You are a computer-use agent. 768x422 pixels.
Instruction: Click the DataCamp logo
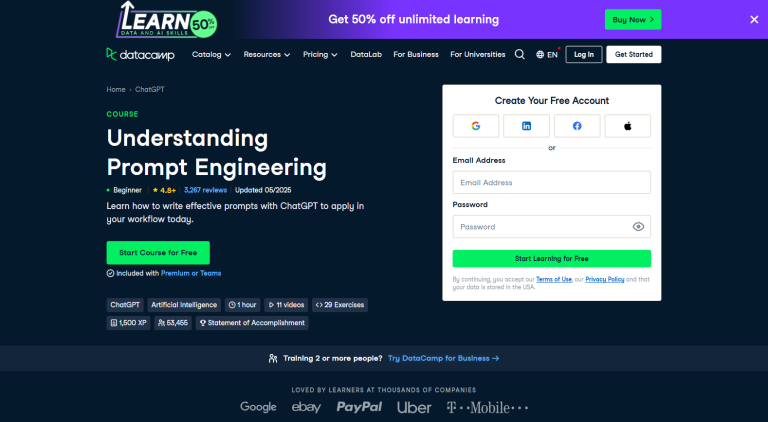coord(140,54)
